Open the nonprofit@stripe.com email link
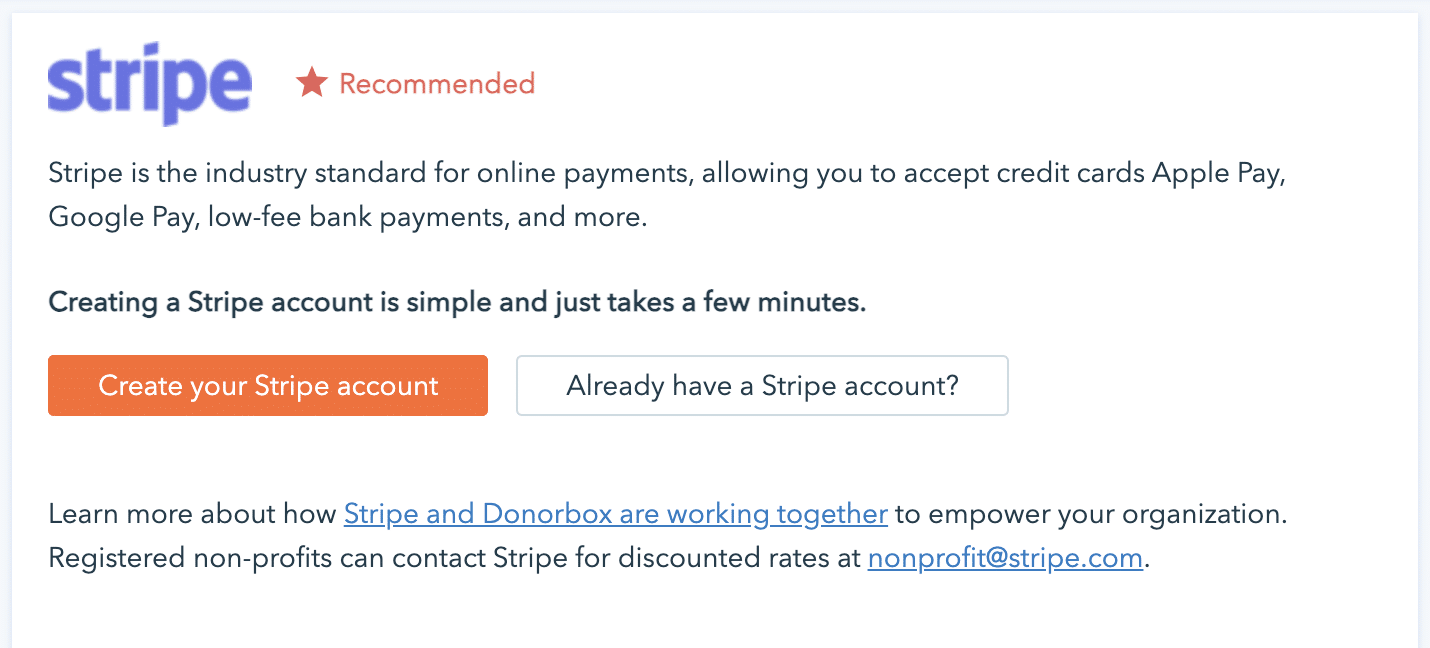1430x648 pixels. click(x=1005, y=558)
